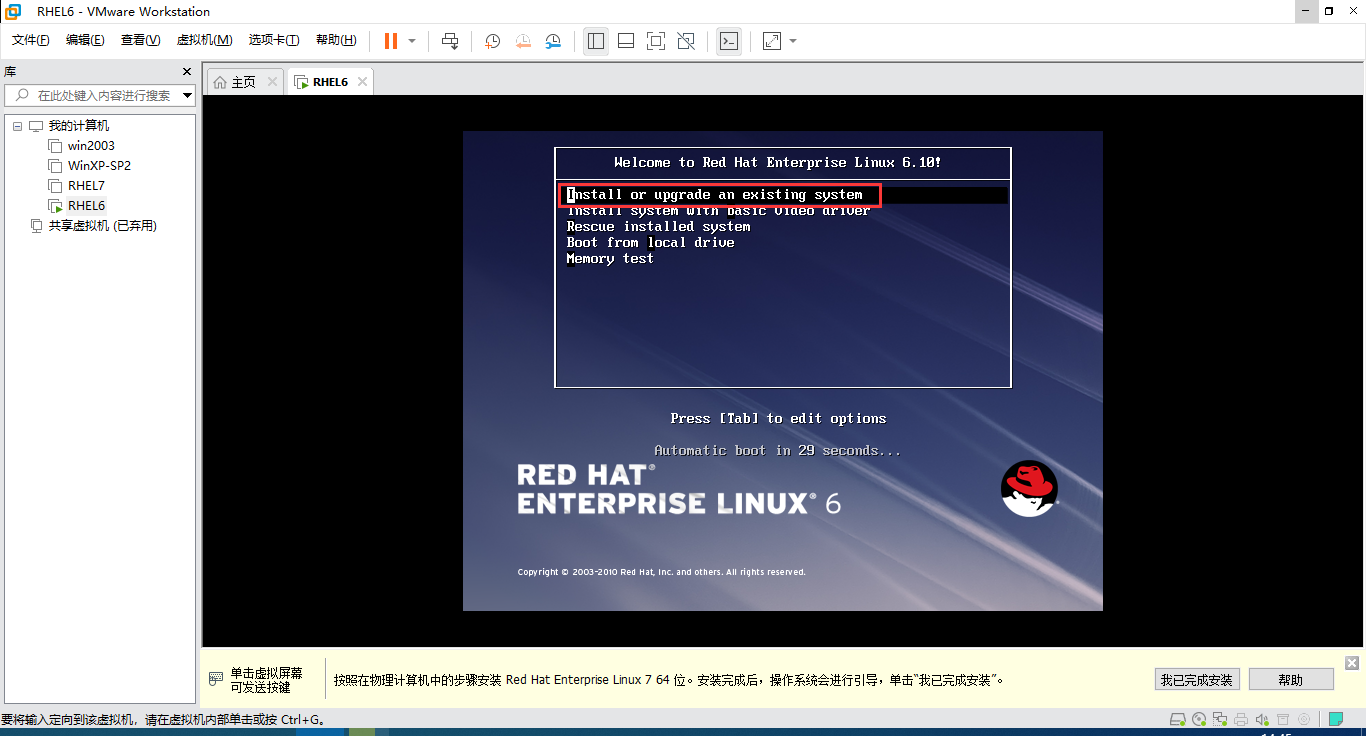The width and height of the screenshot is (1366, 736).
Task: Click the greyed camera device status icon
Action: 1303,719
